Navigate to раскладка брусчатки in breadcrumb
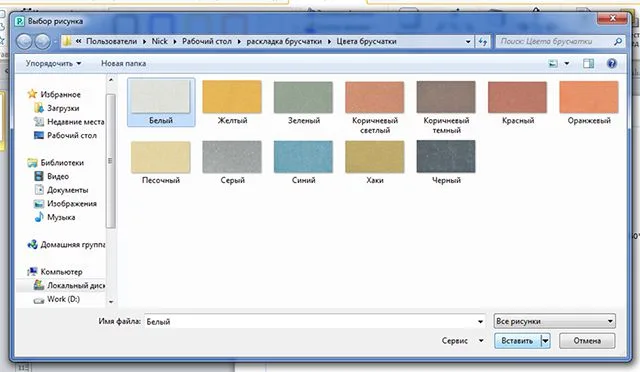Viewport: 640px width, 372px height. (284, 41)
